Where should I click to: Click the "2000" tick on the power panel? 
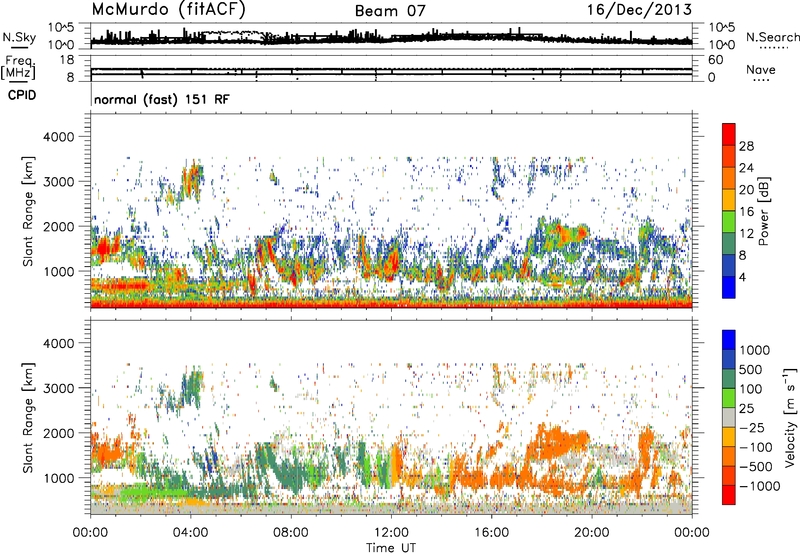click(x=59, y=226)
